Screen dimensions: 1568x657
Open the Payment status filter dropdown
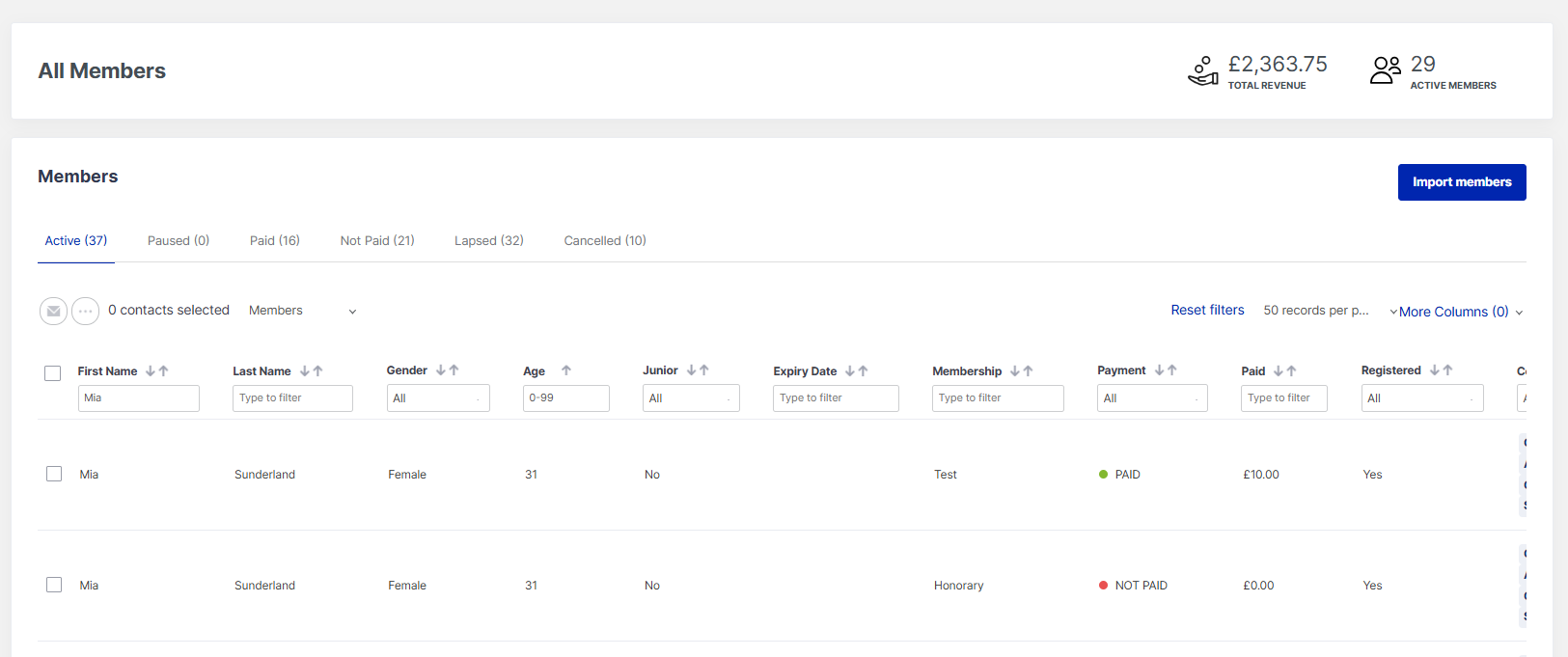point(1151,398)
